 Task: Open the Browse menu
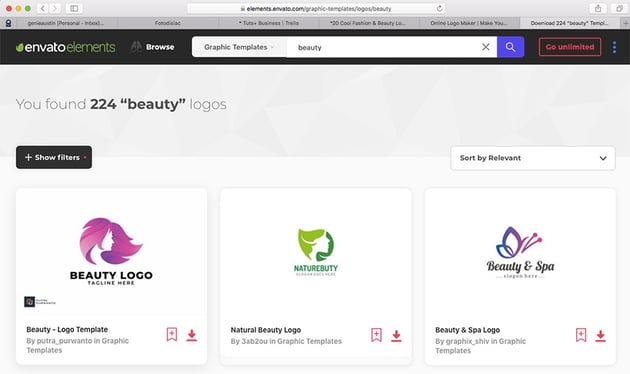153,47
